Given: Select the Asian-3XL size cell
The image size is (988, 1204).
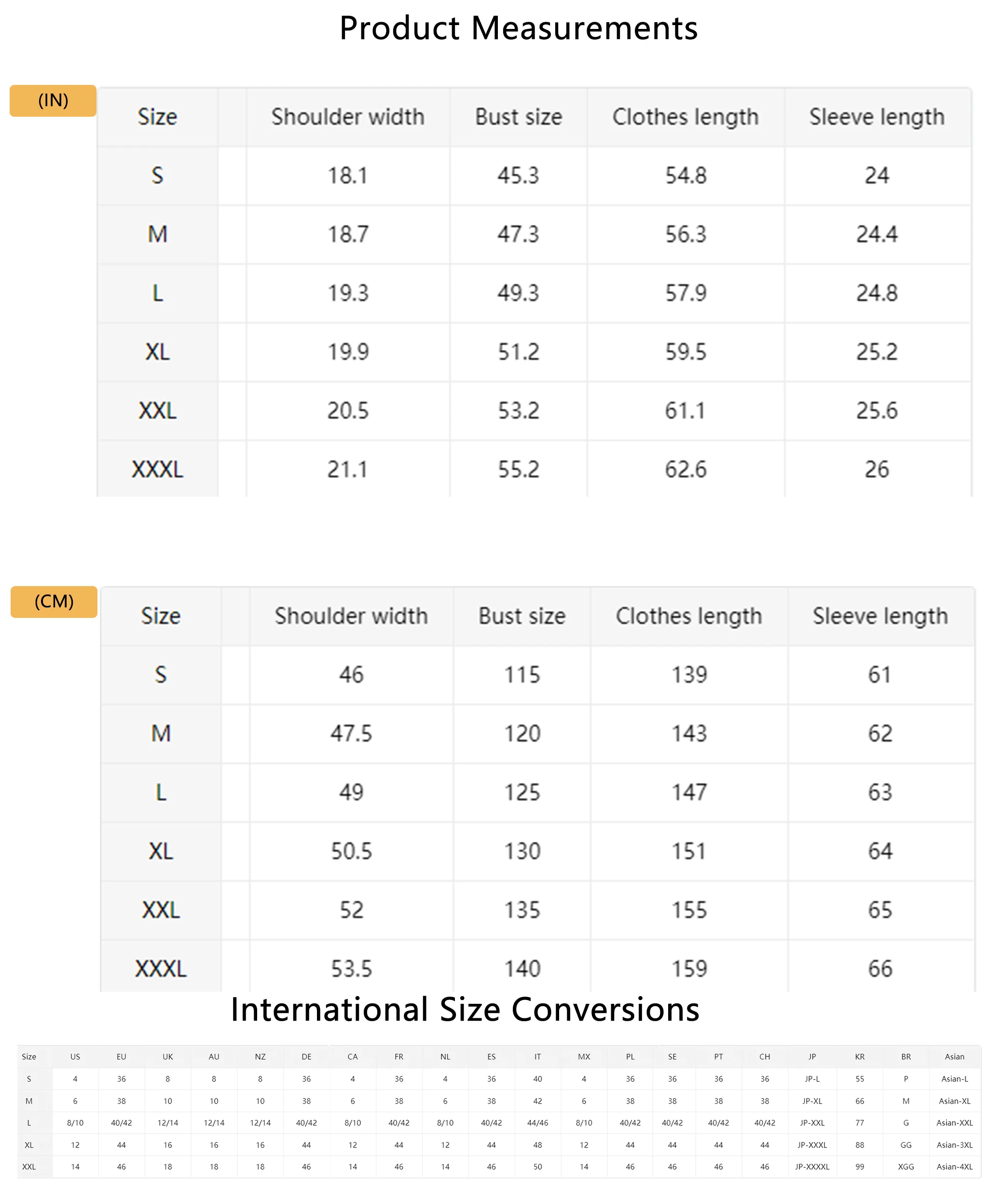Looking at the screenshot, I should coord(954,1145).
